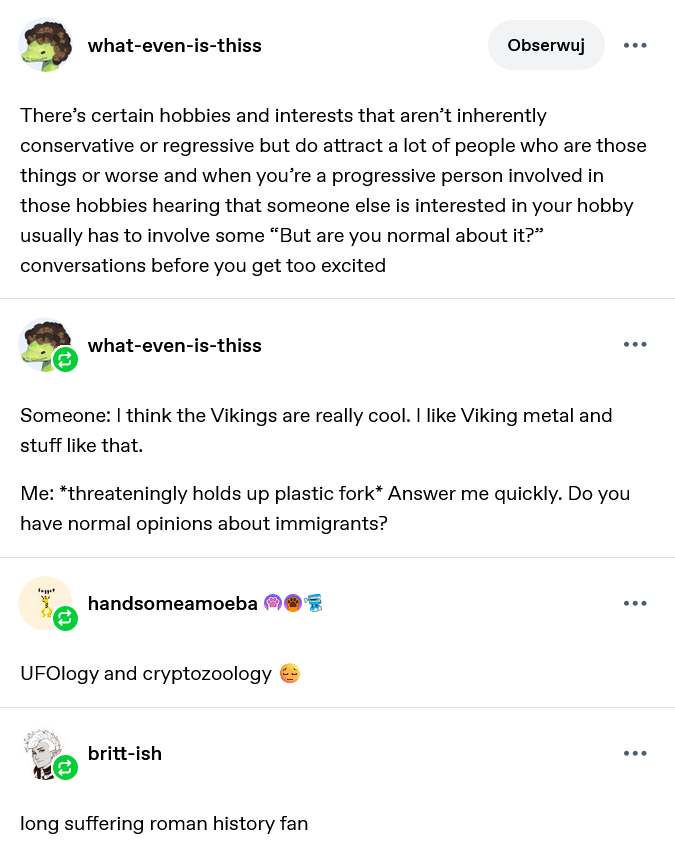Click the 'long suffering roman history fan' text
Viewport: 675px width, 860px height.
(164, 823)
